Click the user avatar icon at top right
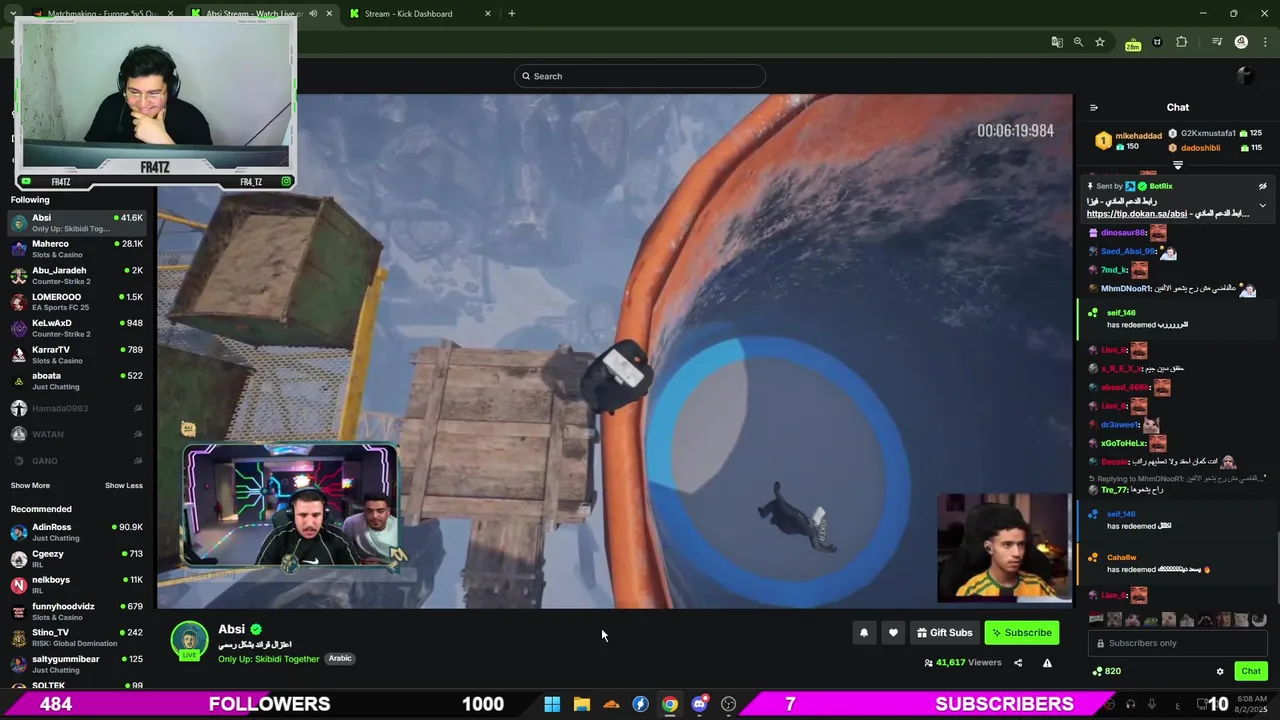Viewport: 1280px width, 720px height. click(x=1245, y=76)
